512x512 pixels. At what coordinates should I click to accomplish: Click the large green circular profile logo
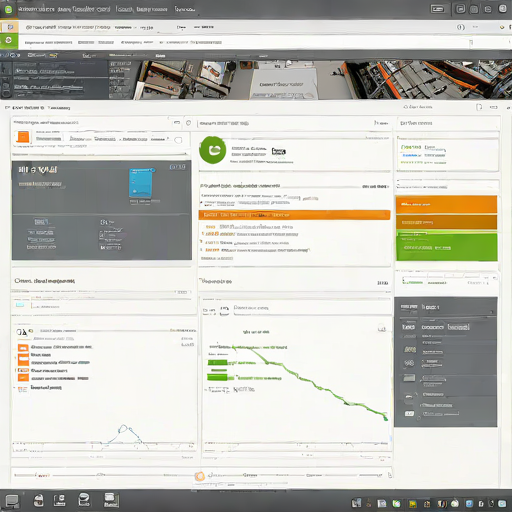[212, 150]
